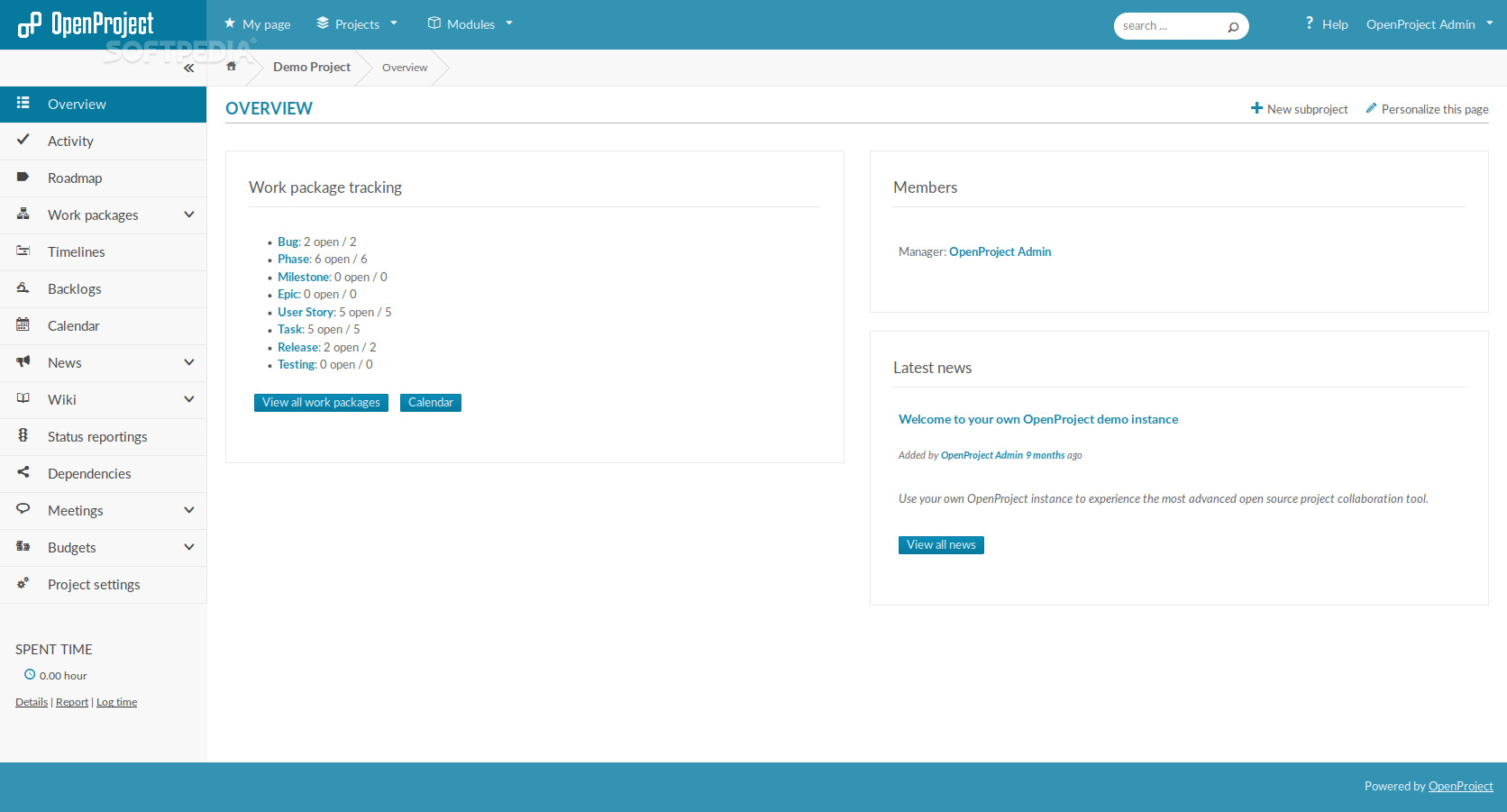Screen dimensions: 1507x812
Task: Open the User Story type link
Action: 306,312
